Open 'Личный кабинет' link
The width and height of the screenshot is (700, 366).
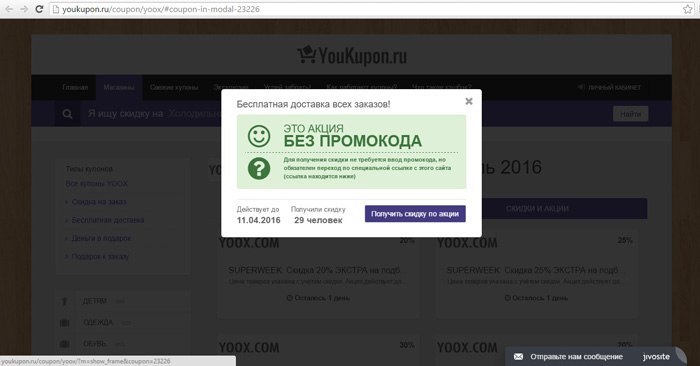coord(609,87)
